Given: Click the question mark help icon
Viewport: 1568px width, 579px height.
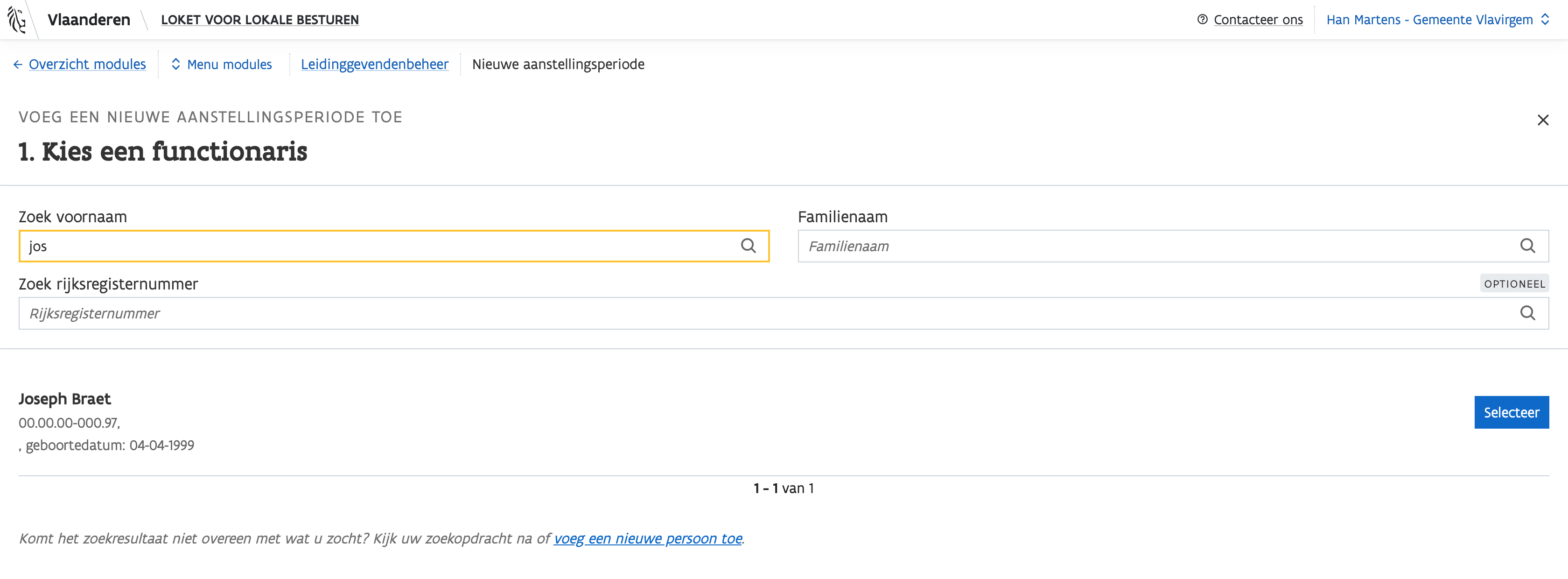Looking at the screenshot, I should point(1202,20).
